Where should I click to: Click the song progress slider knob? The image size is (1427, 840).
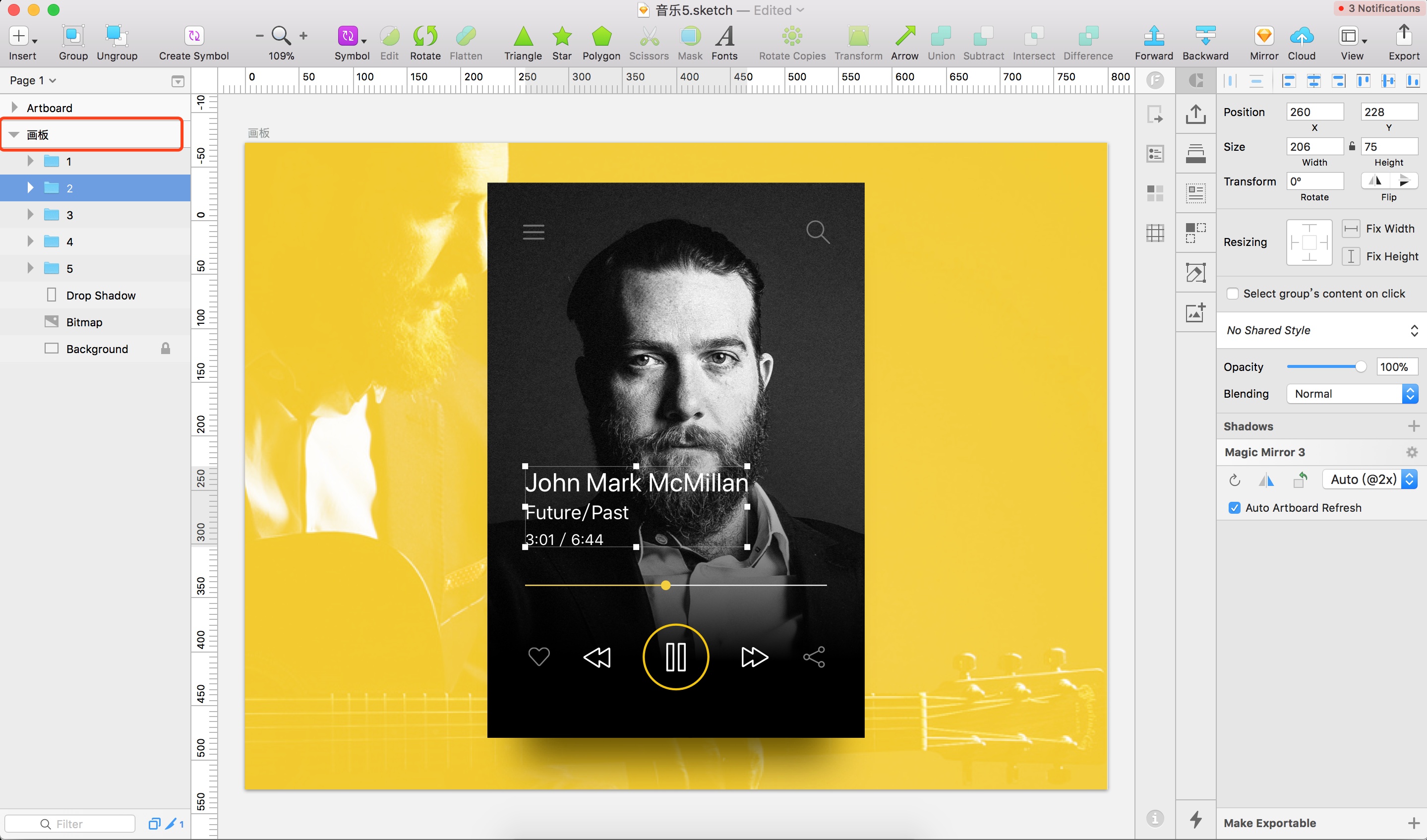(x=666, y=585)
